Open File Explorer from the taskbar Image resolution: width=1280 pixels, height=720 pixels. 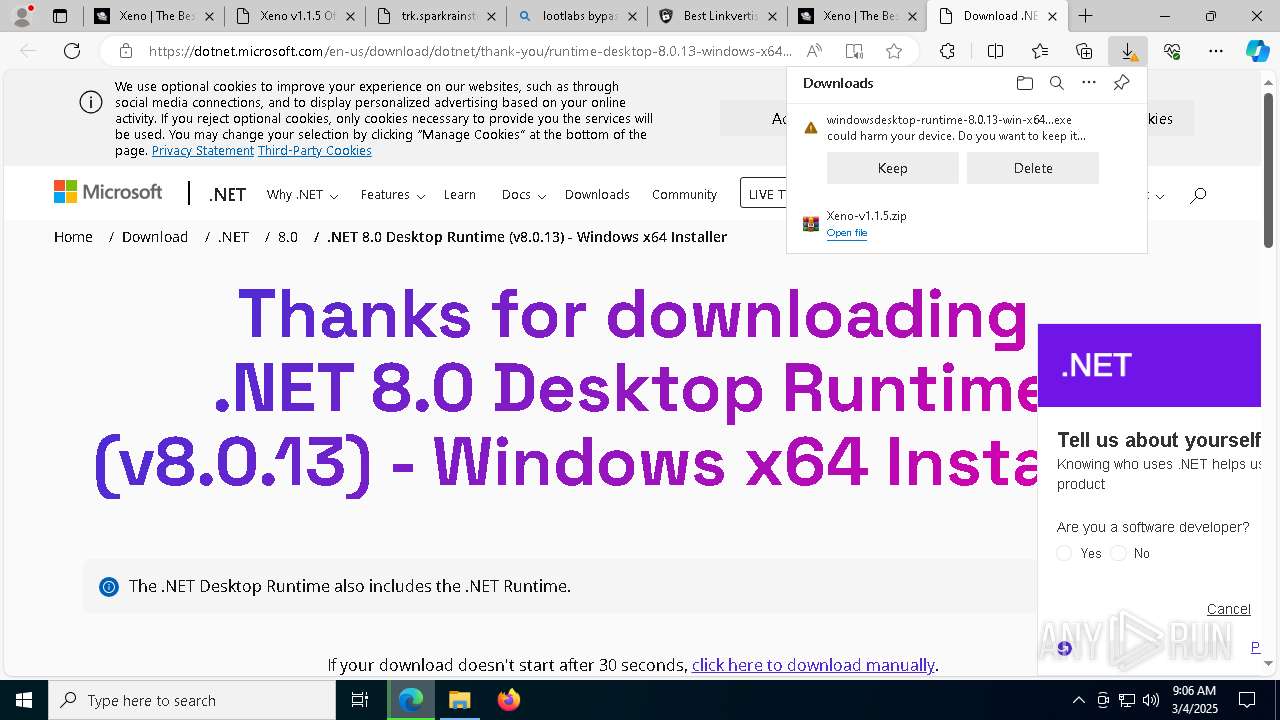pyautogui.click(x=459, y=700)
